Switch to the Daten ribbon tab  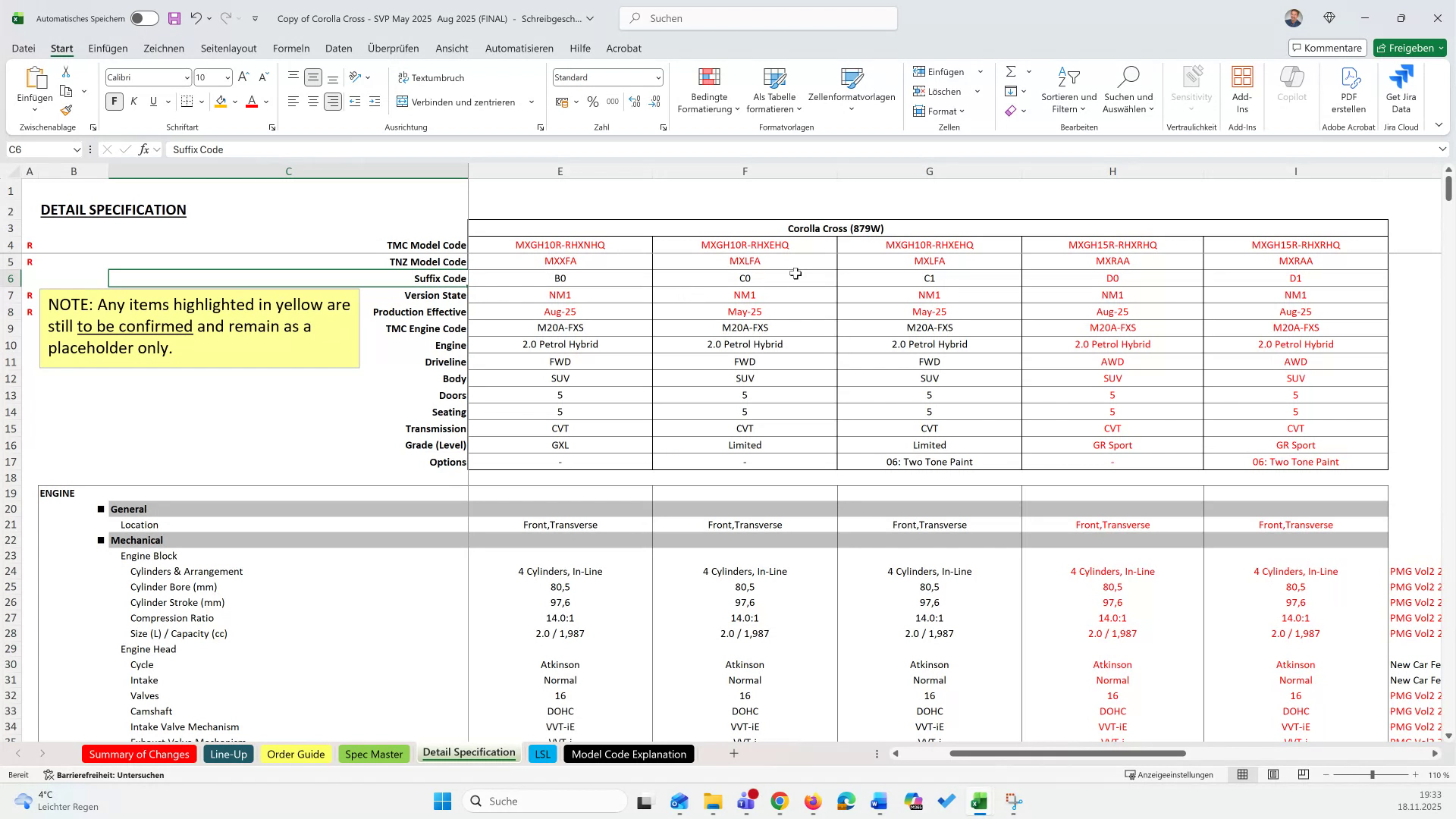tap(338, 48)
